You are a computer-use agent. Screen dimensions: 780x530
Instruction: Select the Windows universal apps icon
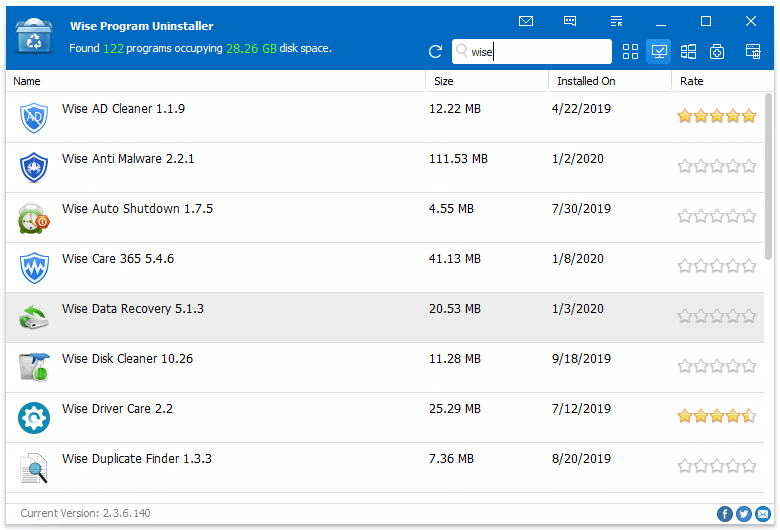tap(688, 51)
